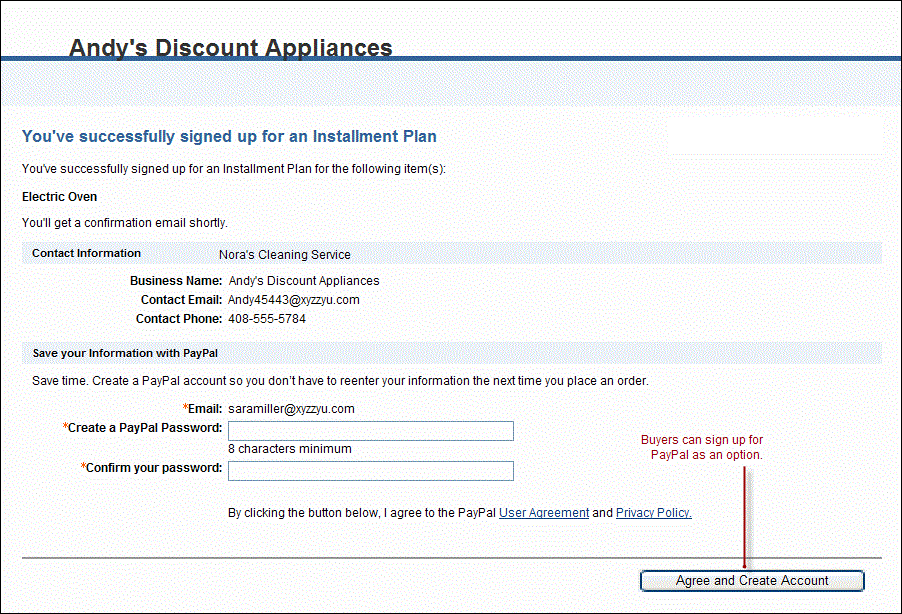Open the PayPal User Agreement link

(544, 513)
